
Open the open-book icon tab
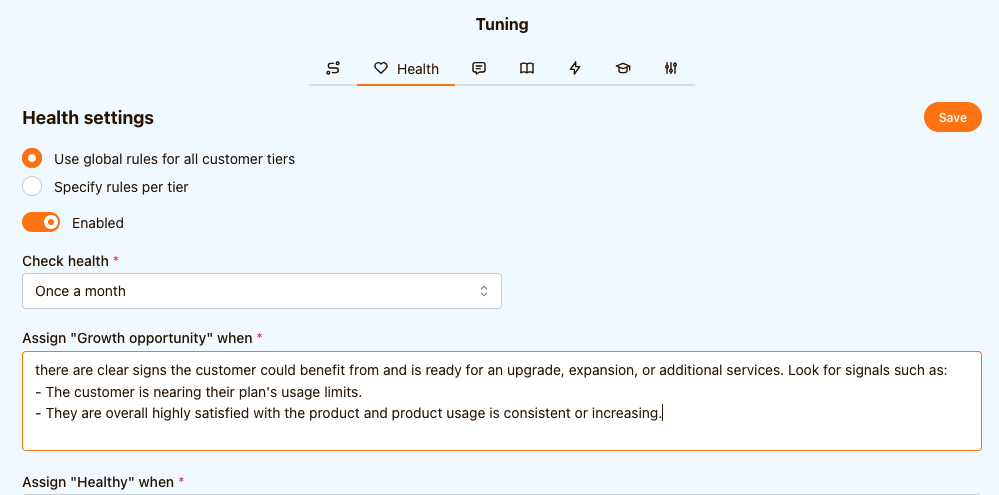(527, 68)
